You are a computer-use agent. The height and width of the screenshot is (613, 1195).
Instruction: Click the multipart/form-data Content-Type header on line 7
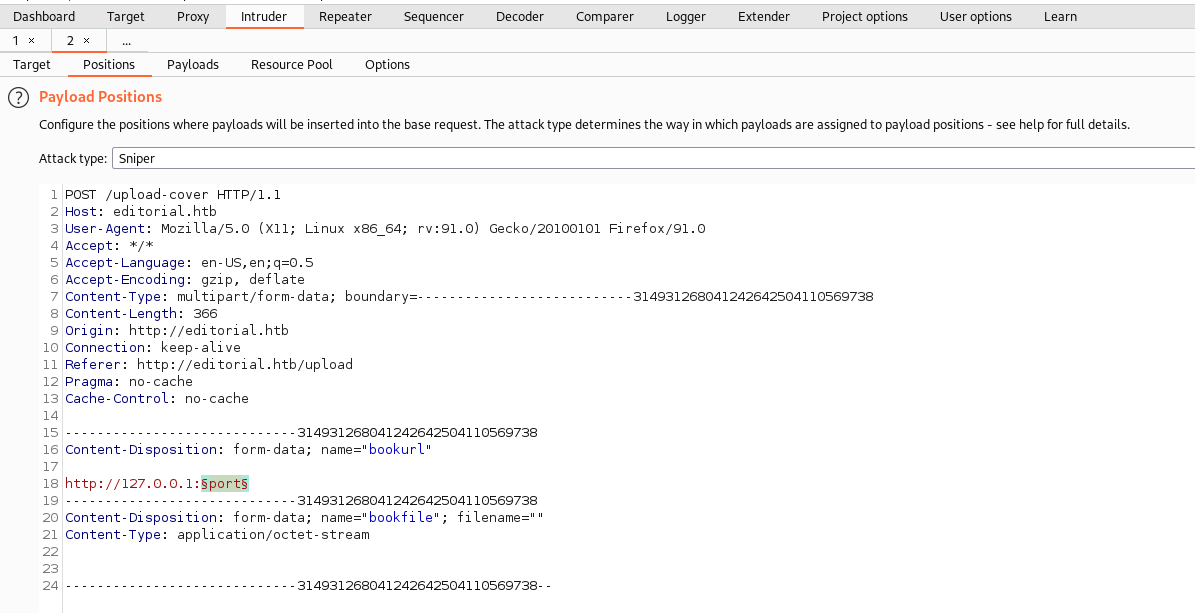(469, 297)
